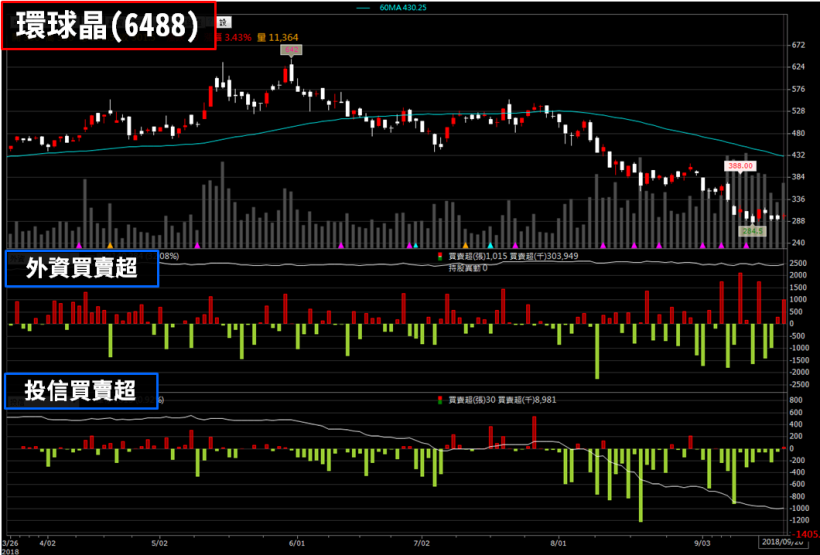Click the -2500 foreign investor axis label
This screenshot has width=820, height=555.
(x=800, y=384)
